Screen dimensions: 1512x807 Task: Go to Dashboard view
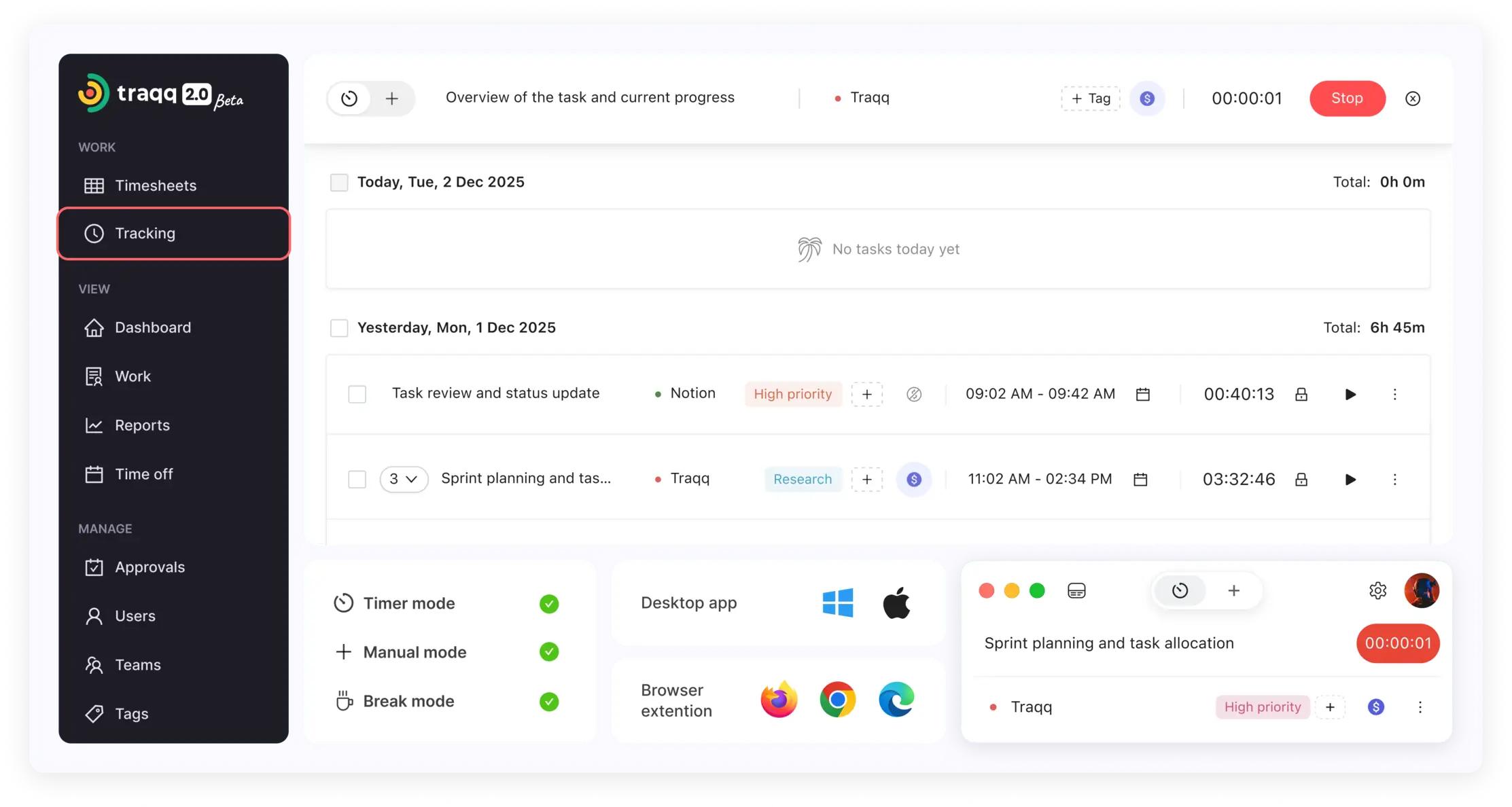tap(137, 327)
